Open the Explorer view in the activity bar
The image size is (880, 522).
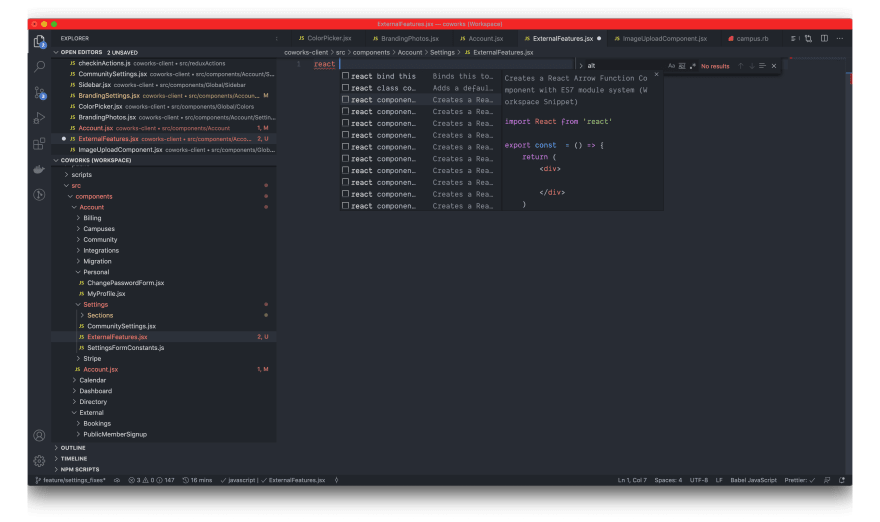pos(39,41)
